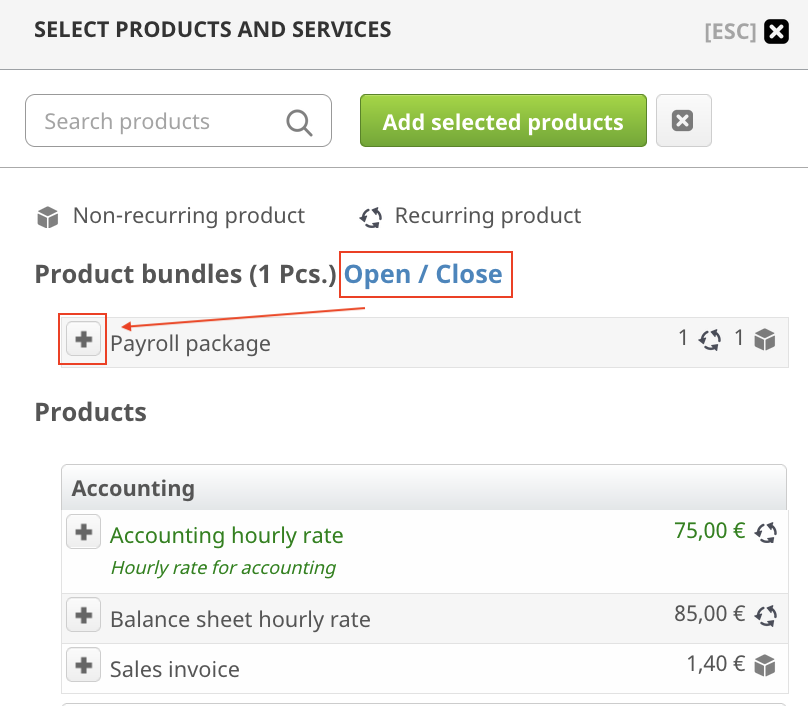The image size is (808, 706).
Task: Select the Accounting hourly rate product name
Action: (227, 535)
